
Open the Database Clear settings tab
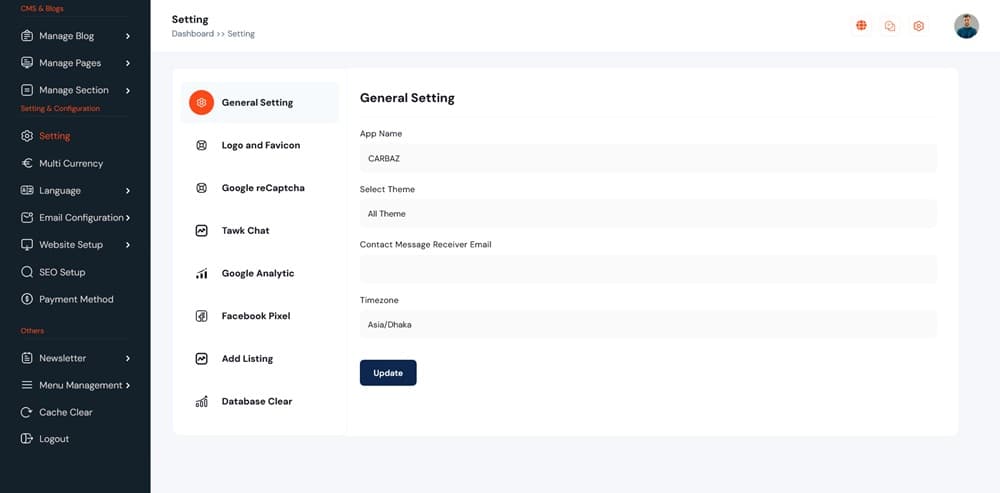pos(256,401)
